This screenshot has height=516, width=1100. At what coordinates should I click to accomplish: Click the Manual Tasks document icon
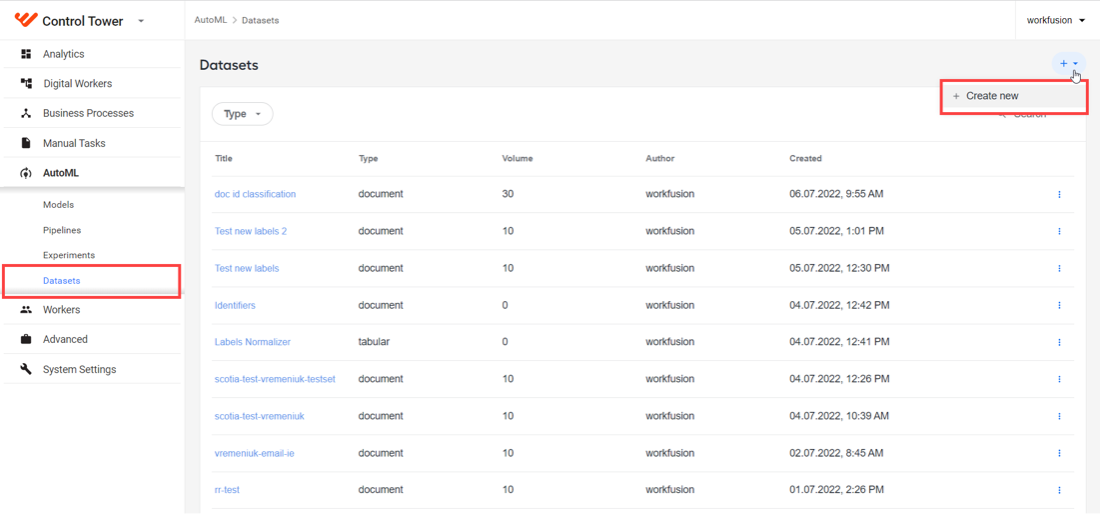click(27, 143)
